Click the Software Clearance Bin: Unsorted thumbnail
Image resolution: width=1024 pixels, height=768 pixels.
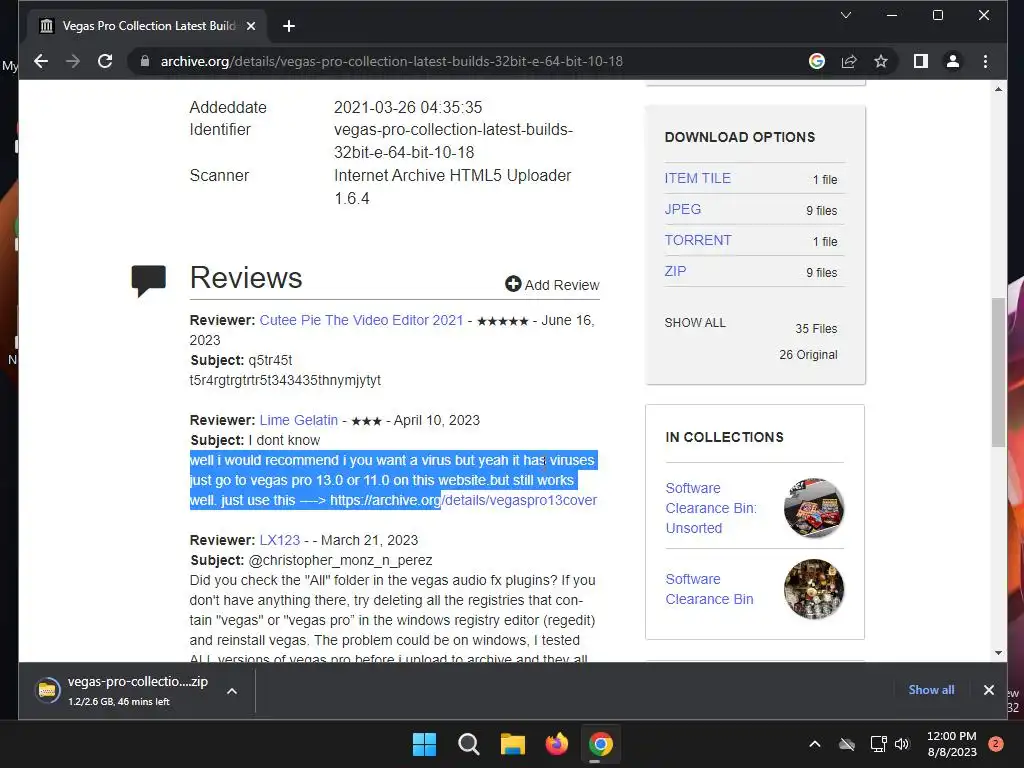[814, 507]
